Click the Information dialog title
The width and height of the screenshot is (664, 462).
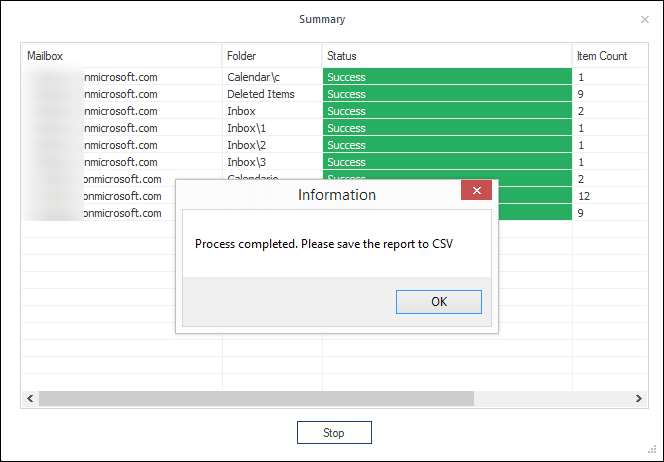337,195
